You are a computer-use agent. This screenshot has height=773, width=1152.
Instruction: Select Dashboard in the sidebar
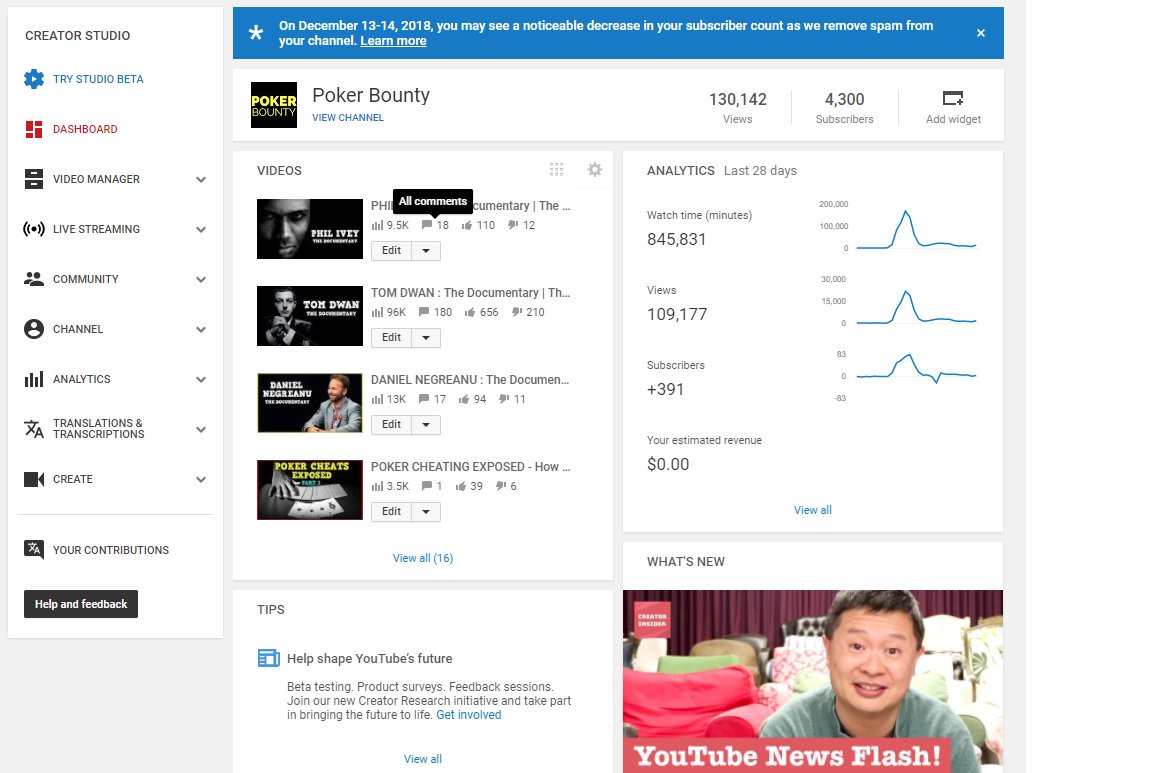[x=85, y=129]
